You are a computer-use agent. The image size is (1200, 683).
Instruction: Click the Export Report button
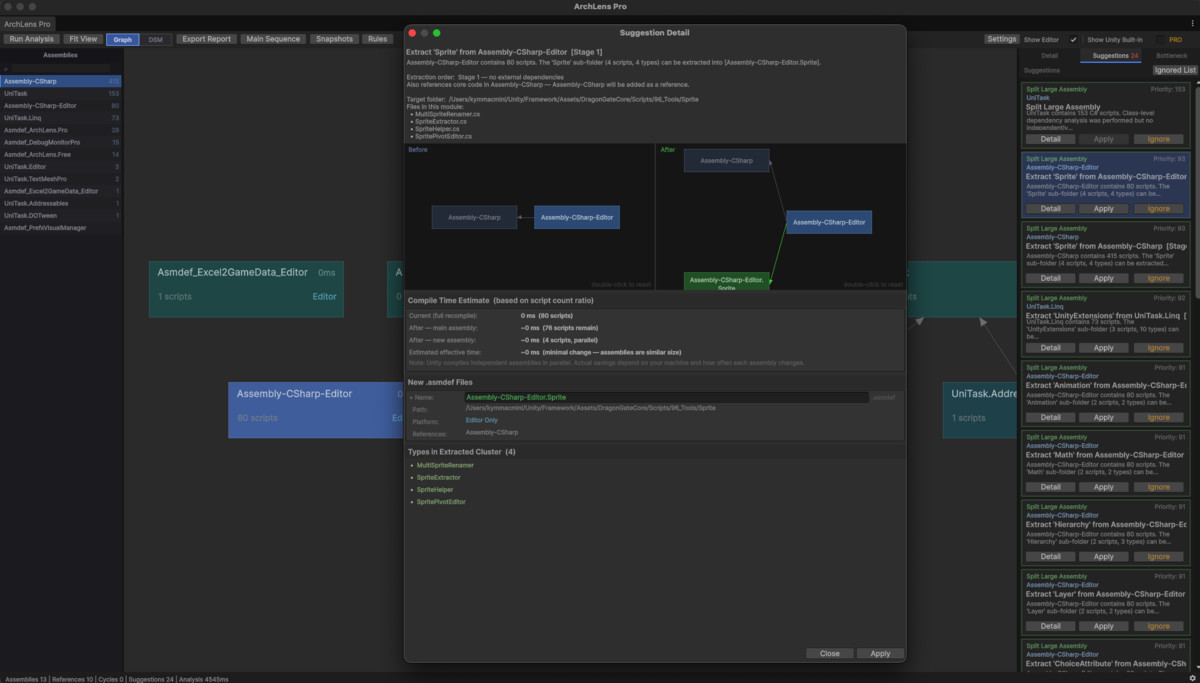click(x=207, y=39)
